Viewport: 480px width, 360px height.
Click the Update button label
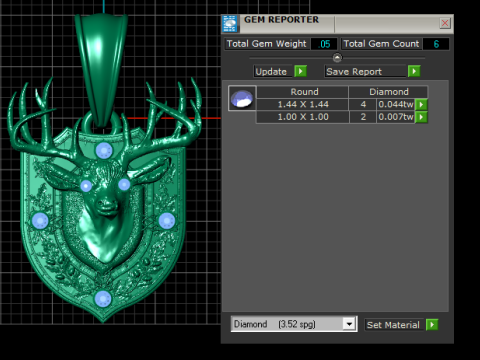[272, 71]
